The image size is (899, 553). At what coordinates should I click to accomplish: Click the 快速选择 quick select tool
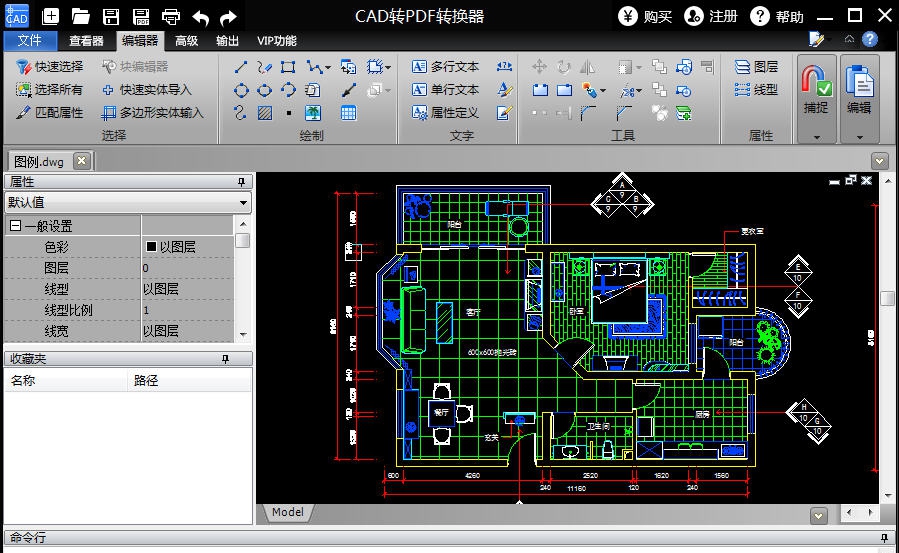point(50,67)
